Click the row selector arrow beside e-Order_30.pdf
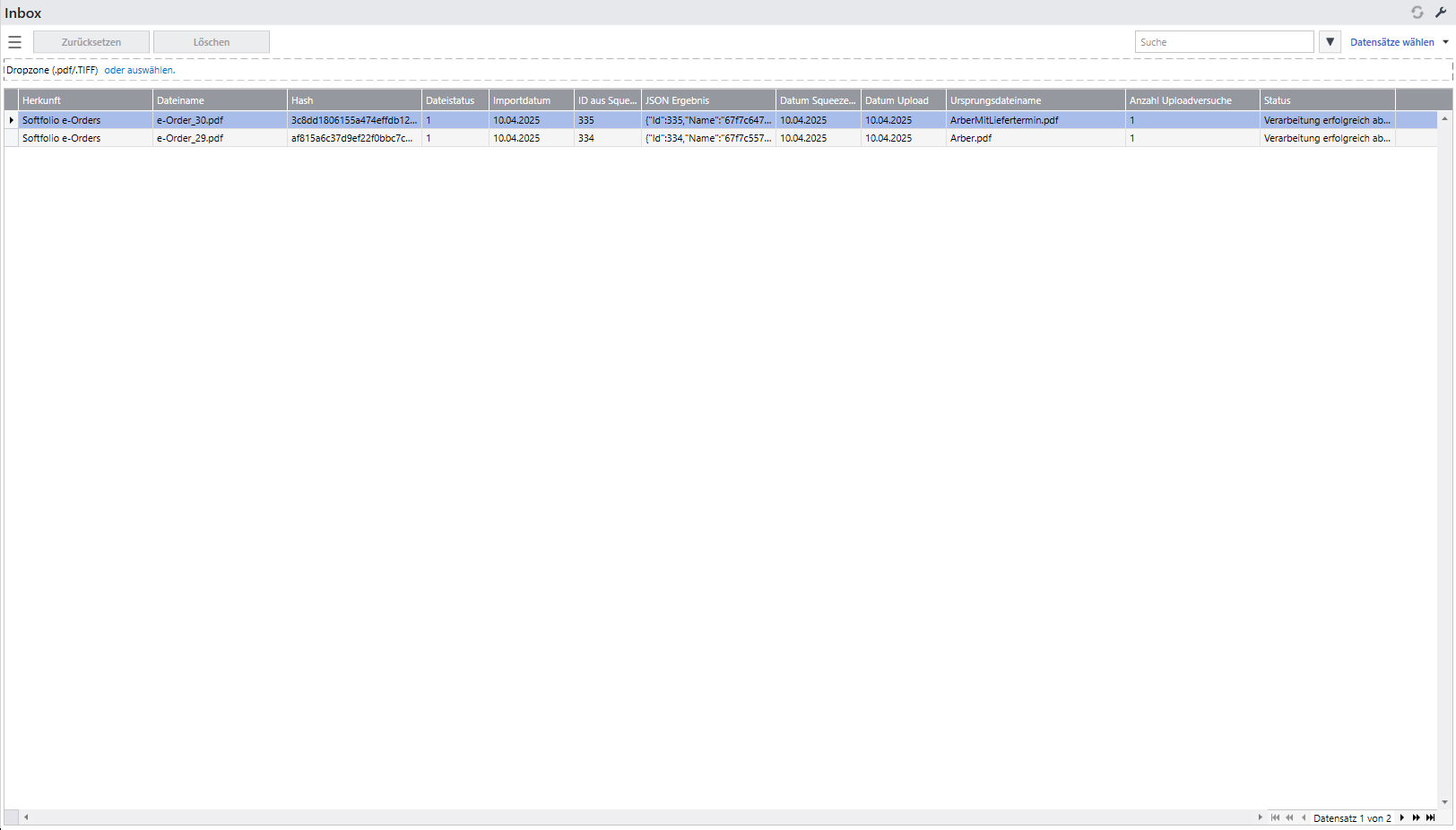 click(10, 119)
